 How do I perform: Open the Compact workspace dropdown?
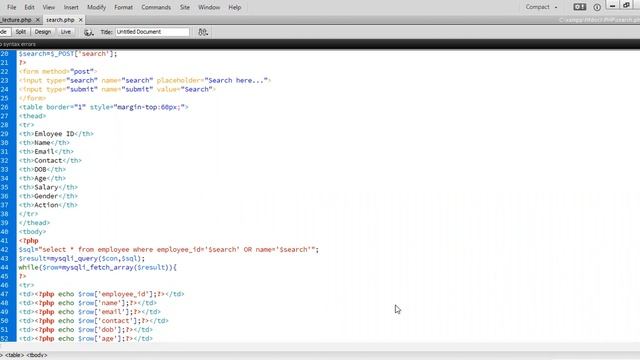tap(541, 7)
